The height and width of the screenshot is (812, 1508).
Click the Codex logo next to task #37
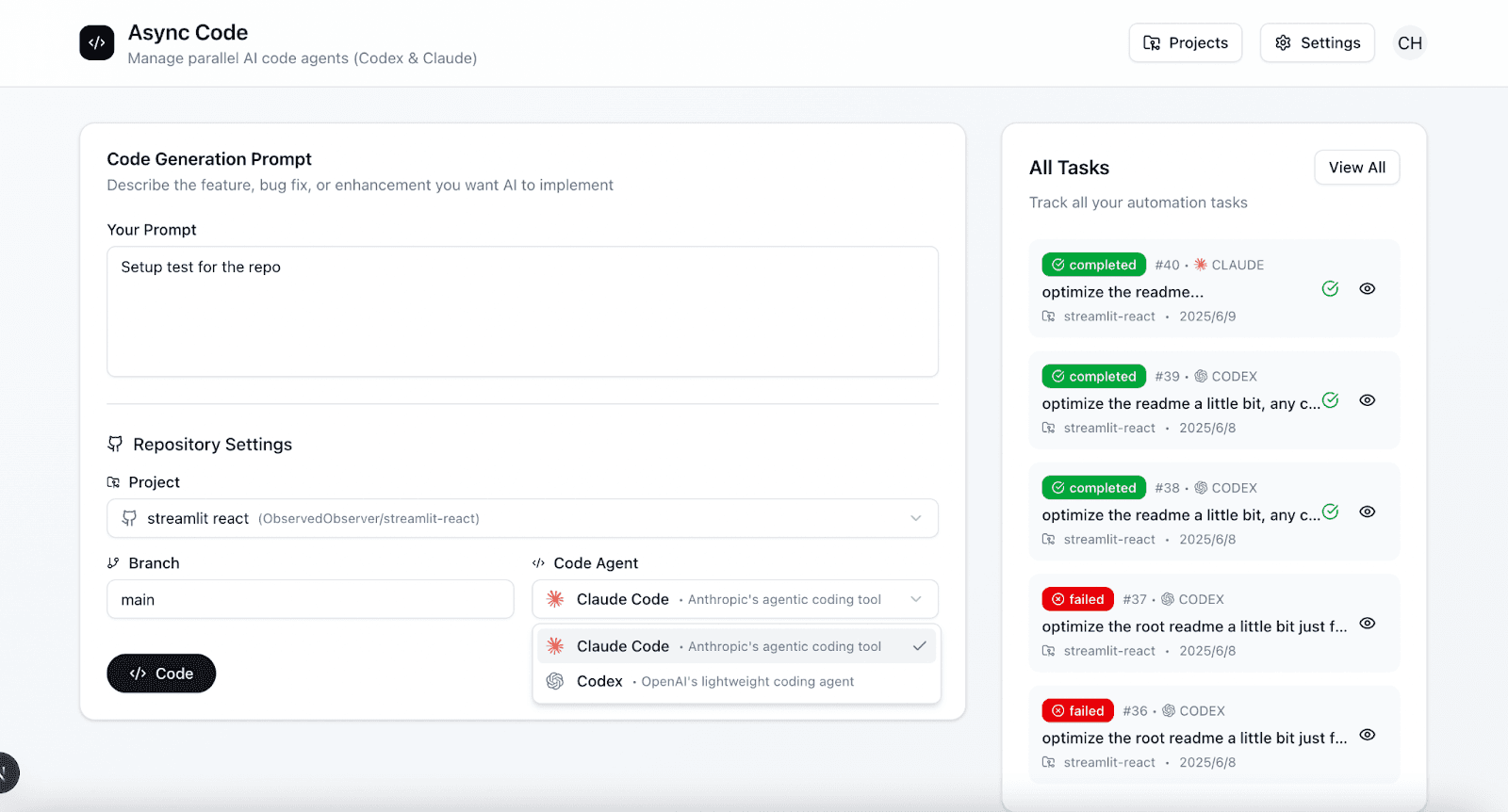click(x=1168, y=599)
